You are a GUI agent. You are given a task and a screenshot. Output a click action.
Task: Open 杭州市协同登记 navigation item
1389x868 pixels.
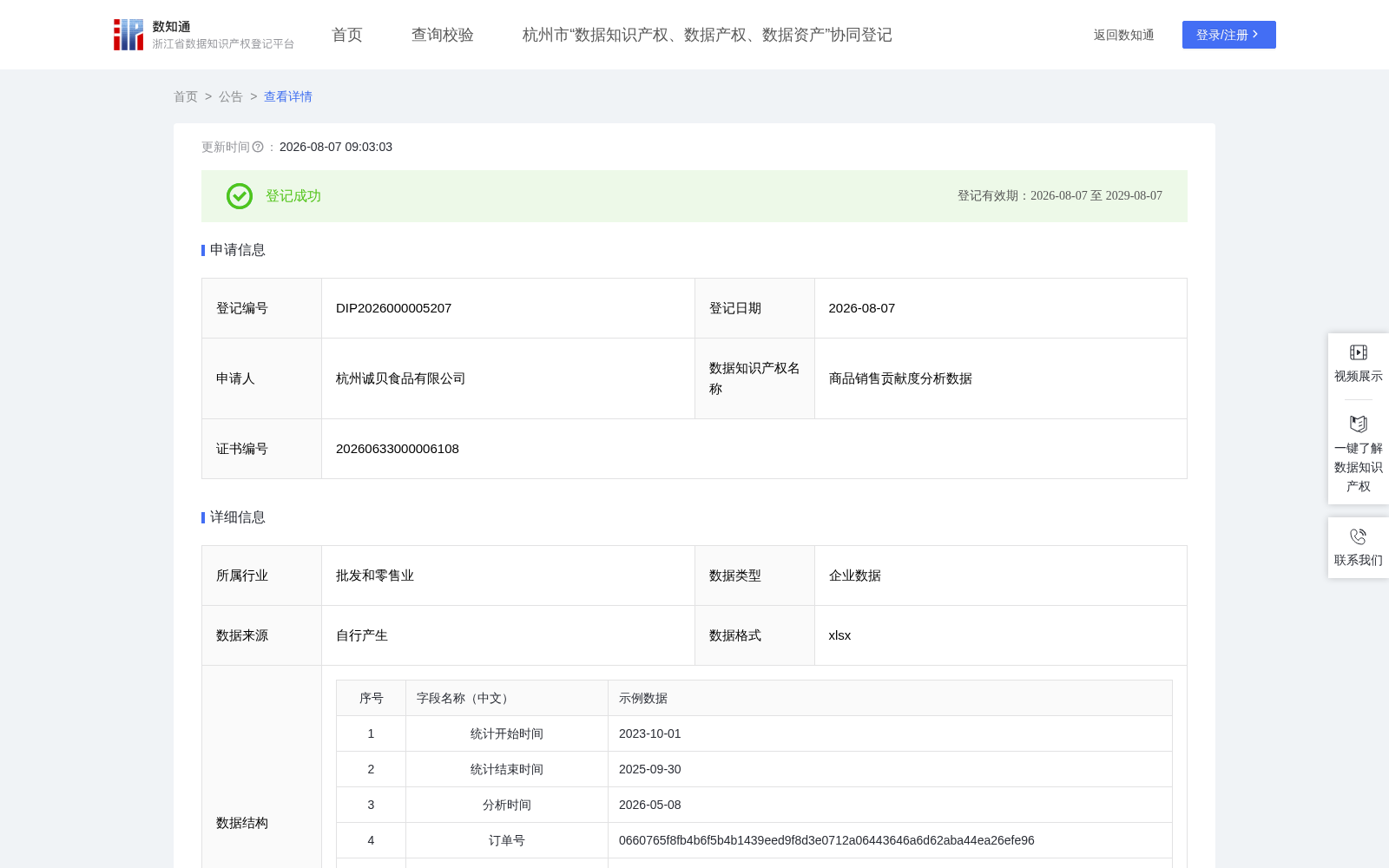708,35
